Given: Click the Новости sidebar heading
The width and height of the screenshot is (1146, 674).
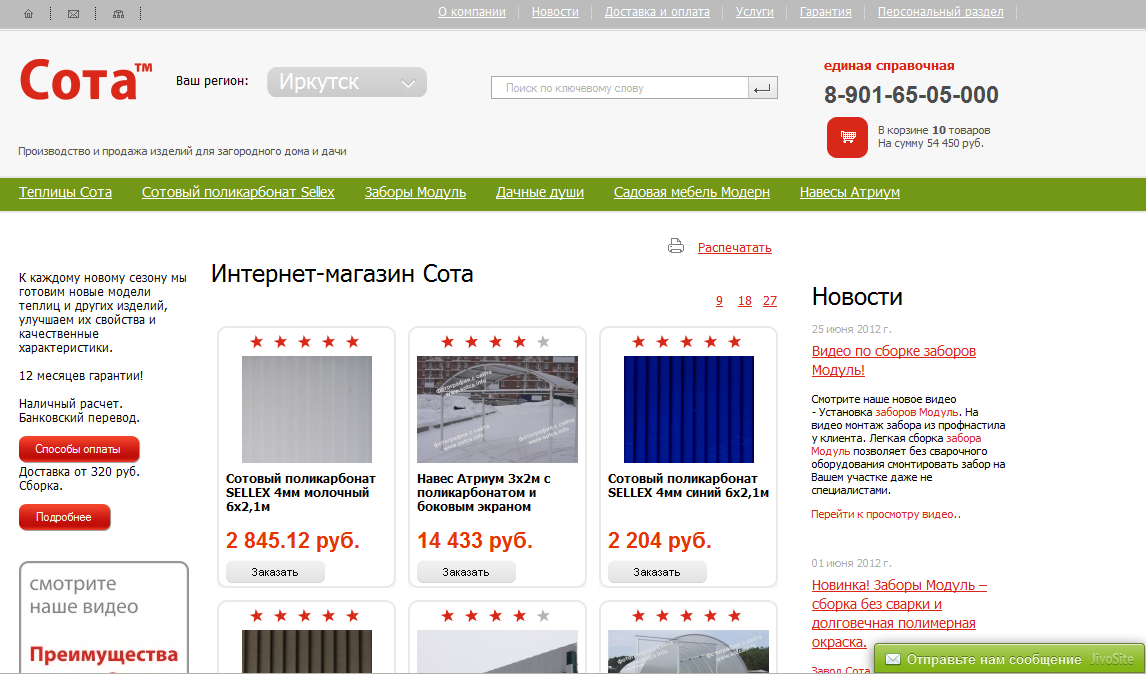Looking at the screenshot, I should click(x=857, y=296).
